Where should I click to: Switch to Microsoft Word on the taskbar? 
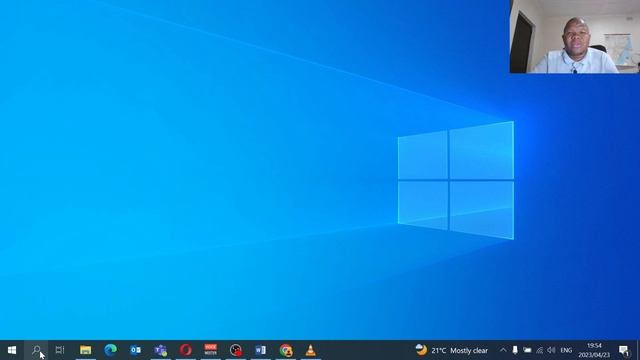pyautogui.click(x=260, y=350)
